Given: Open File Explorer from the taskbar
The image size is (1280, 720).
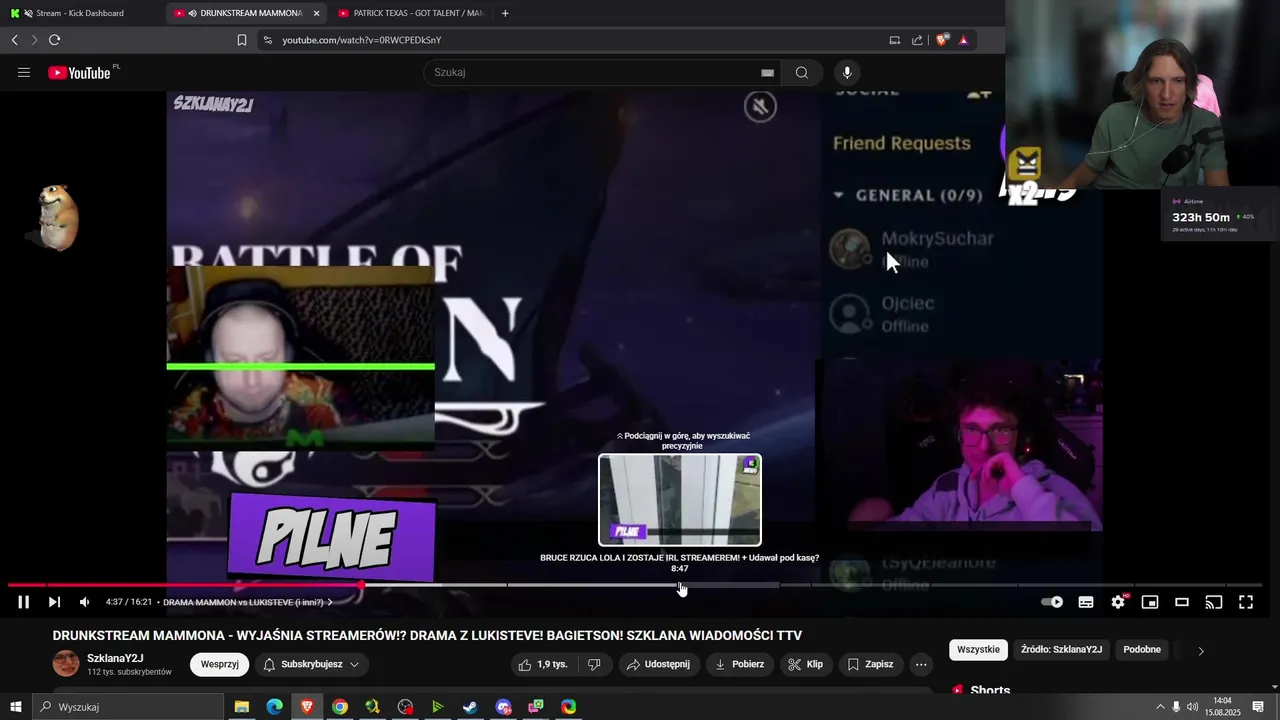Looking at the screenshot, I should tap(242, 707).
